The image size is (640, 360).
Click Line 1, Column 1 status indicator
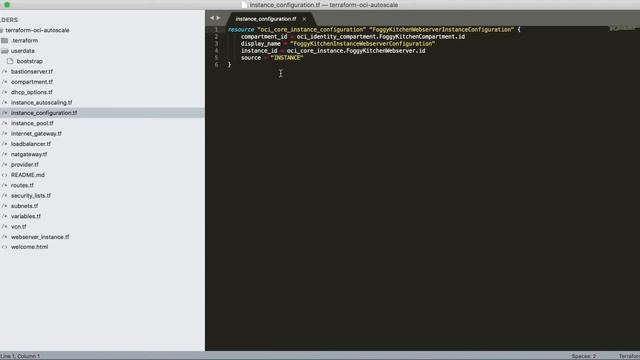pos(20,356)
